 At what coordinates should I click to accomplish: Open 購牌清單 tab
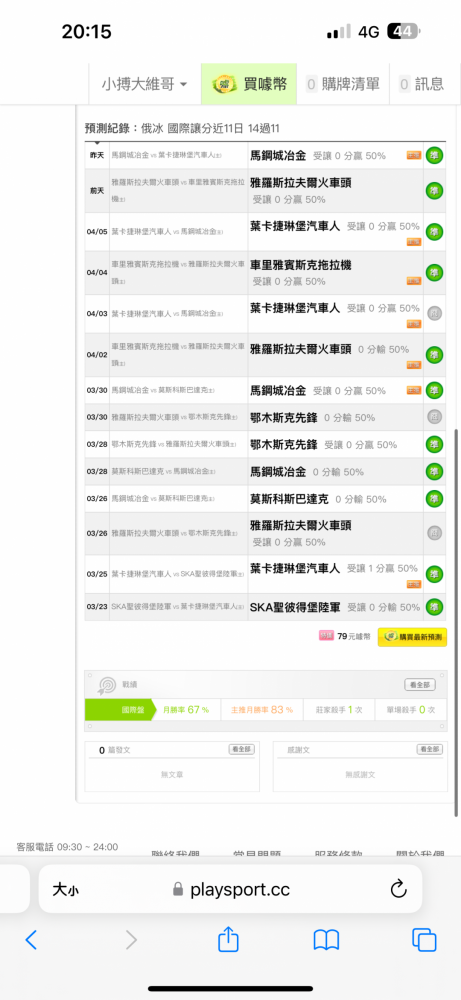[x=343, y=84]
